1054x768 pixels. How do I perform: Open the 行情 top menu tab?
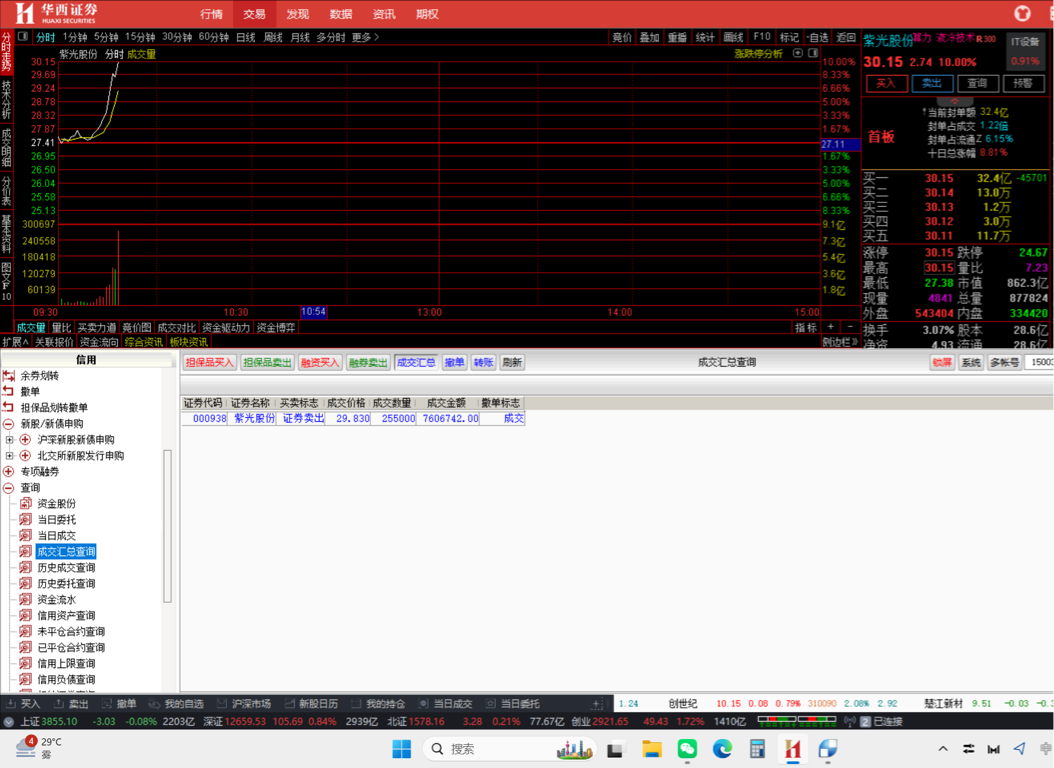pos(211,13)
